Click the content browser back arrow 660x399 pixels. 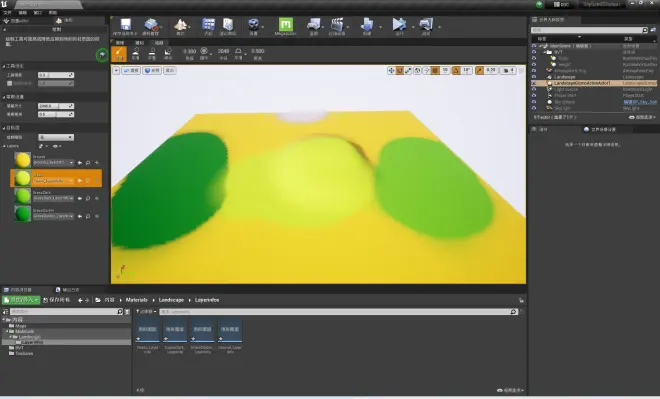[80, 300]
